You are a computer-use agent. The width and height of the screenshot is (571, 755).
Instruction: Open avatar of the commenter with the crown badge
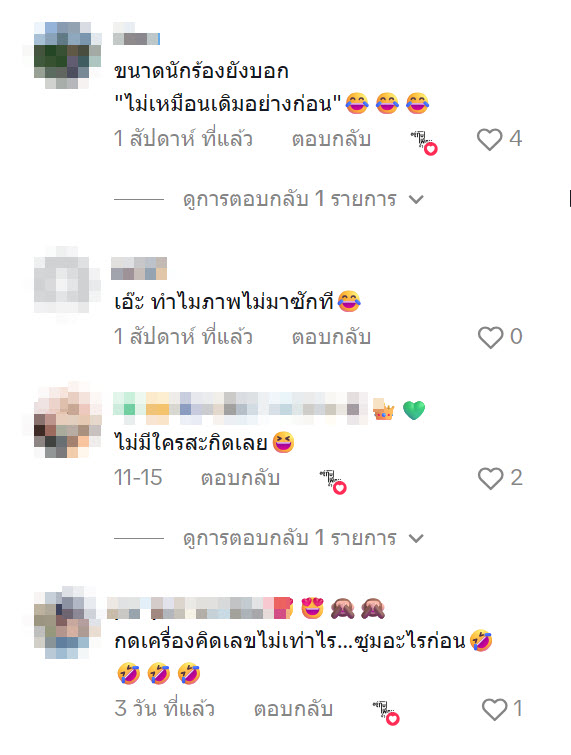67,421
